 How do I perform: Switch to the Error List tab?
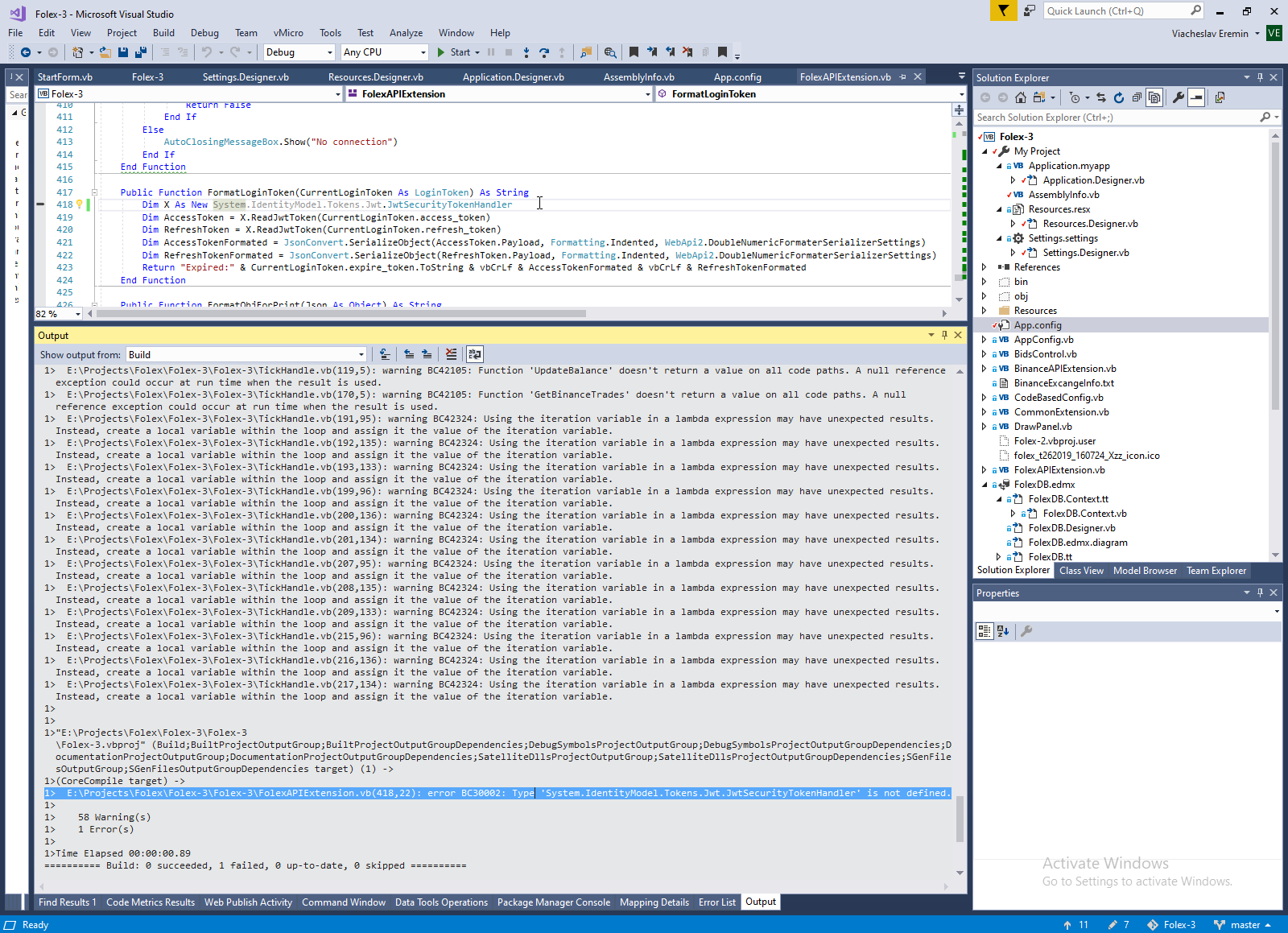(x=717, y=902)
